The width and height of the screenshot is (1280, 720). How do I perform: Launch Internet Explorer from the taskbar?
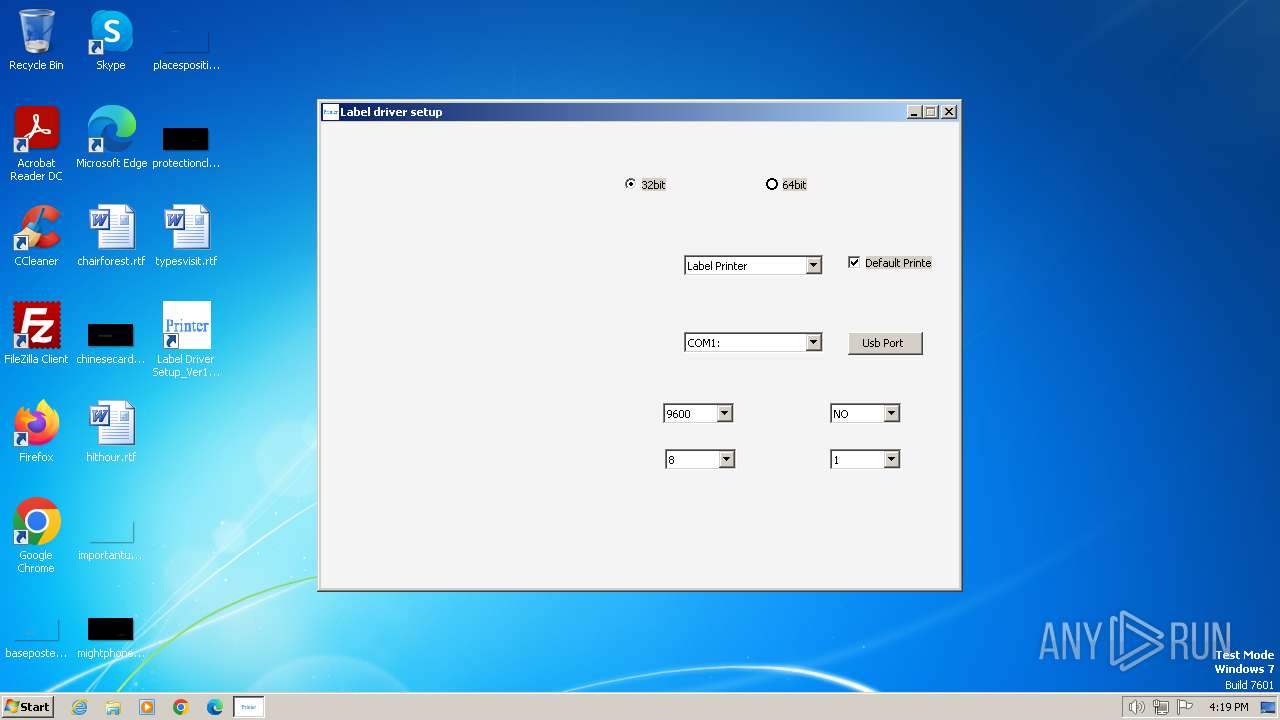coord(79,707)
